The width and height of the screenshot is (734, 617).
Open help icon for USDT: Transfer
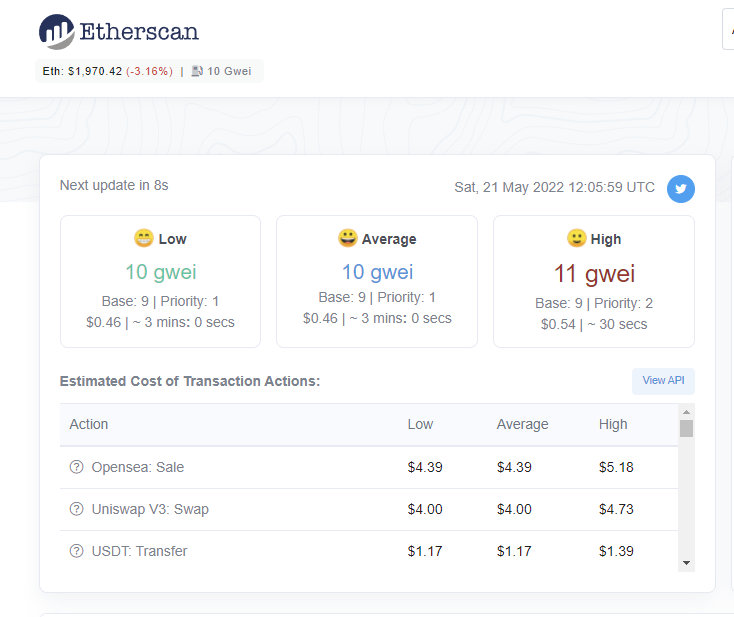(x=76, y=551)
